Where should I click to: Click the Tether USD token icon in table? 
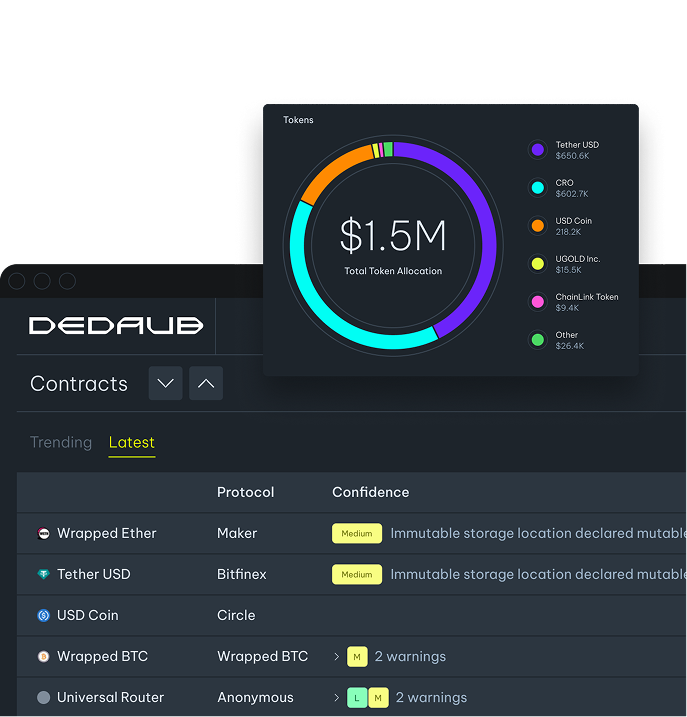[x=43, y=575]
